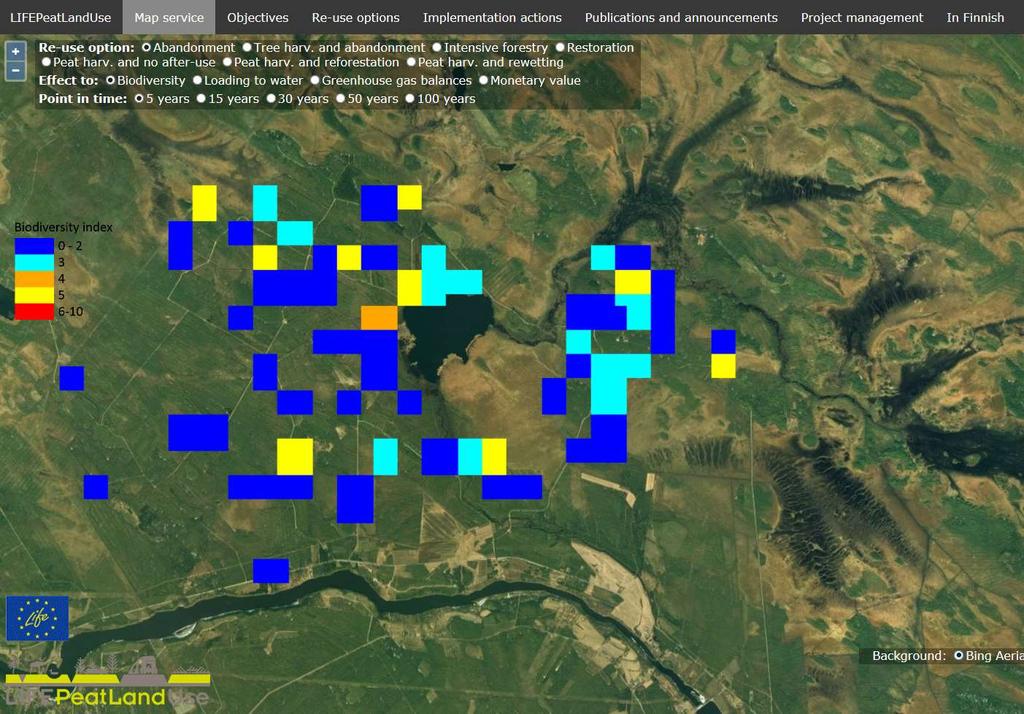1024x714 pixels.
Task: Select Intensive forestry re-use option
Action: tap(437, 48)
